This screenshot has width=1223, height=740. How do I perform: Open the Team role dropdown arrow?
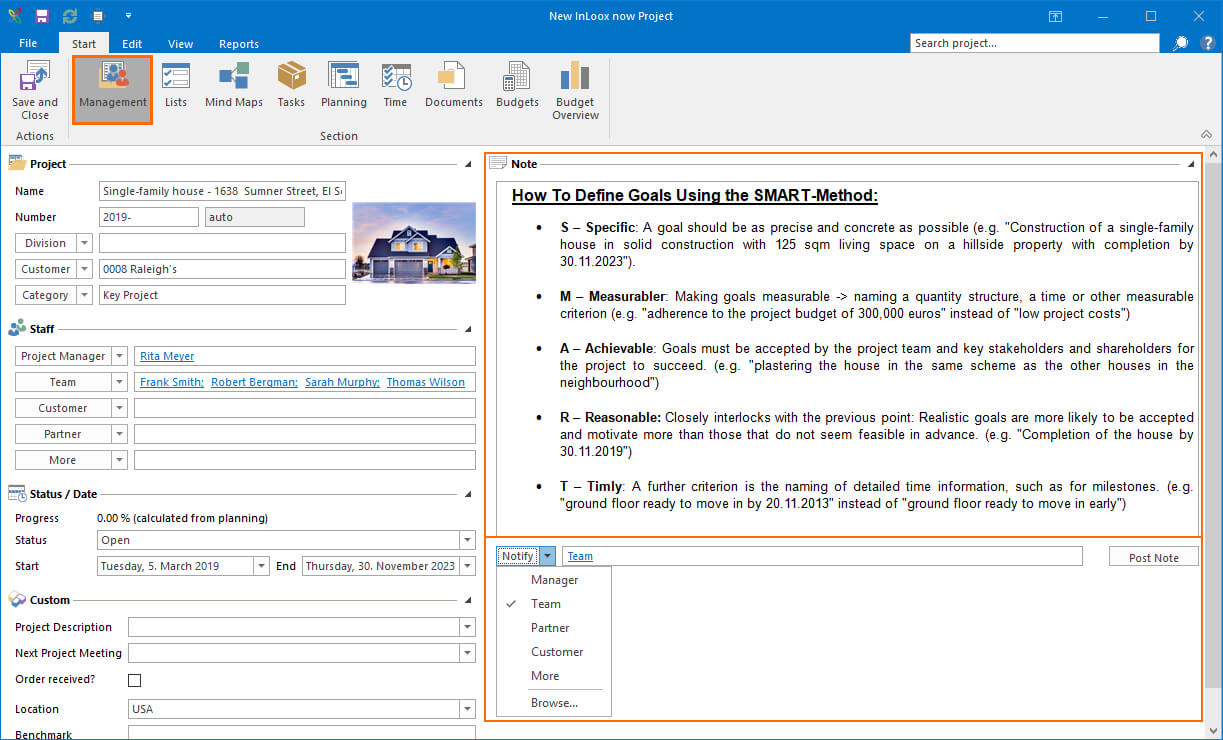[119, 382]
